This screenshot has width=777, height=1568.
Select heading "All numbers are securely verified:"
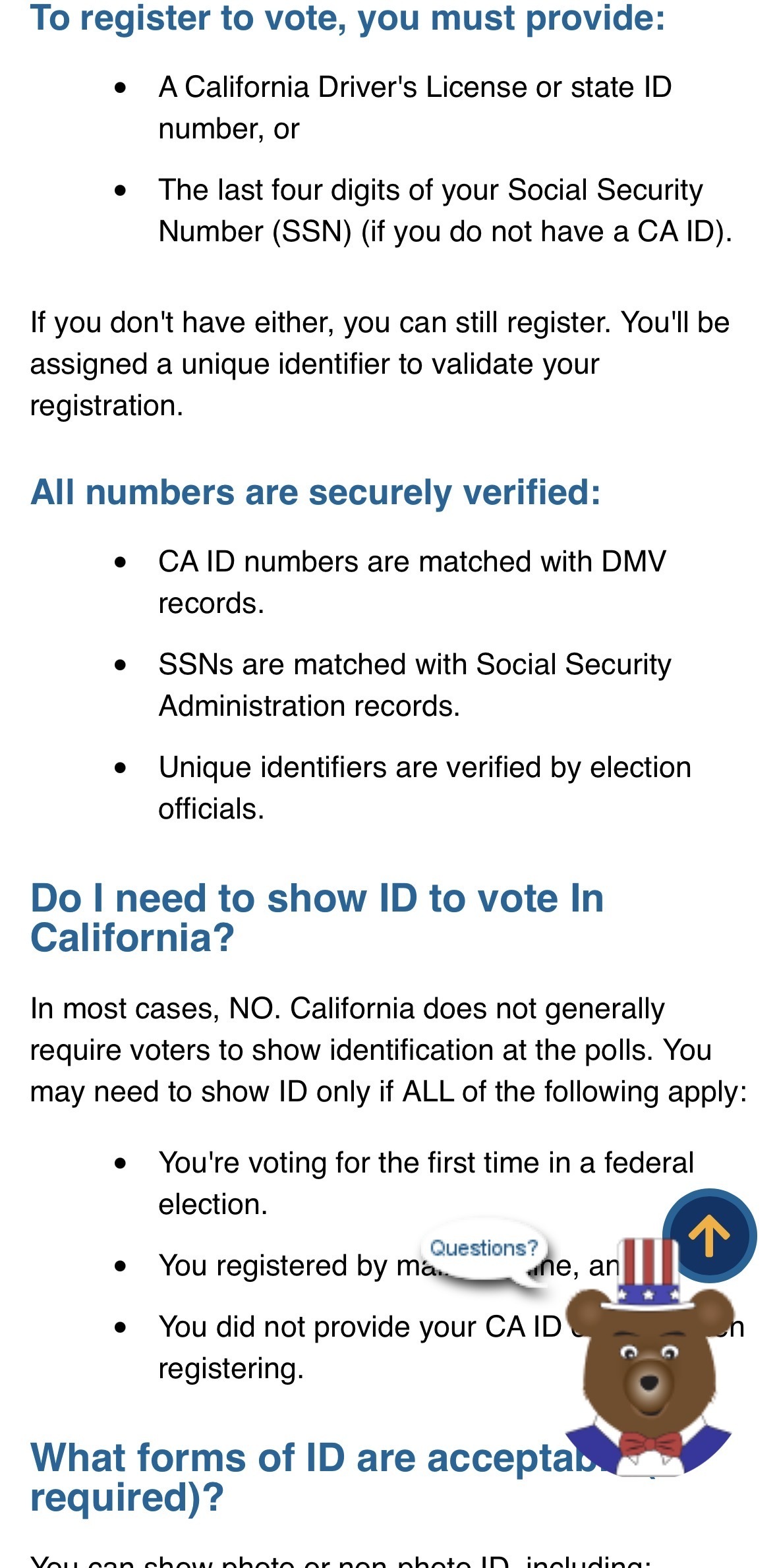click(x=316, y=492)
